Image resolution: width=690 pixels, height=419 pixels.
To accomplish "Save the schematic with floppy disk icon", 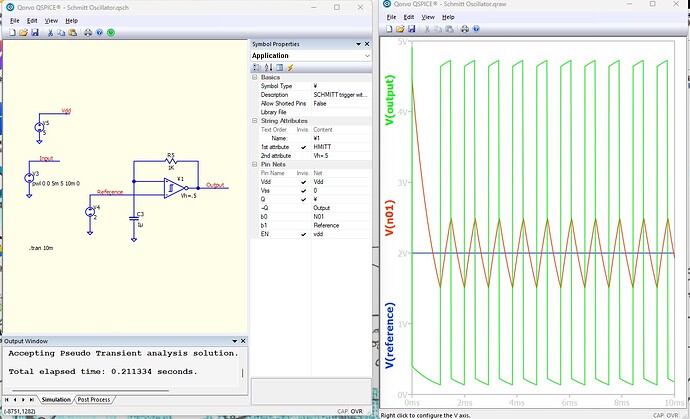I will coord(35,33).
